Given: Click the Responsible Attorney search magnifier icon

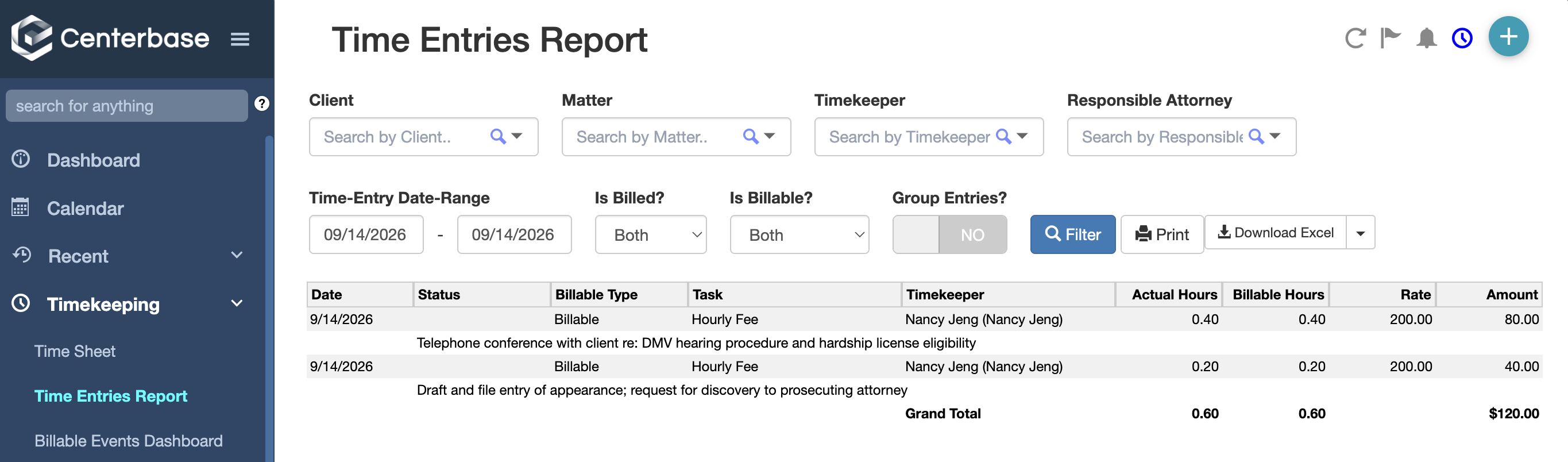Looking at the screenshot, I should [1256, 136].
